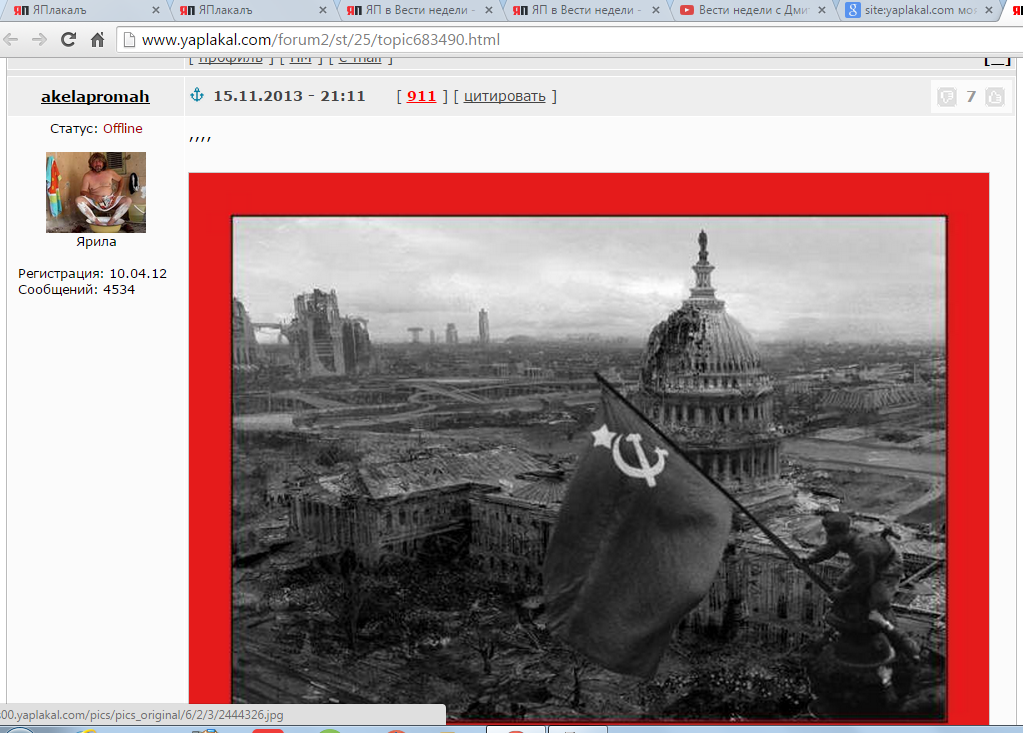Screen dimensions: 1023x733
Task: Close the YouTube Вести недели tab
Action: (x=822, y=10)
